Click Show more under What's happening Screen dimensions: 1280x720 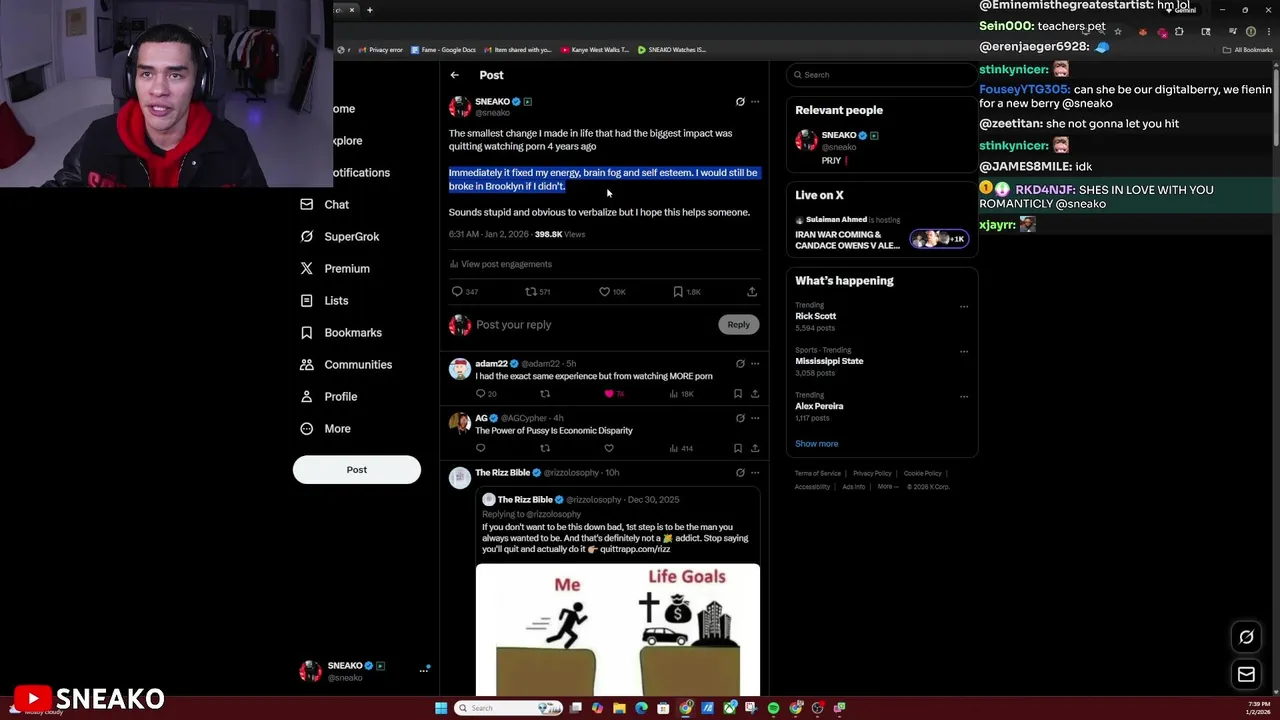(x=817, y=444)
